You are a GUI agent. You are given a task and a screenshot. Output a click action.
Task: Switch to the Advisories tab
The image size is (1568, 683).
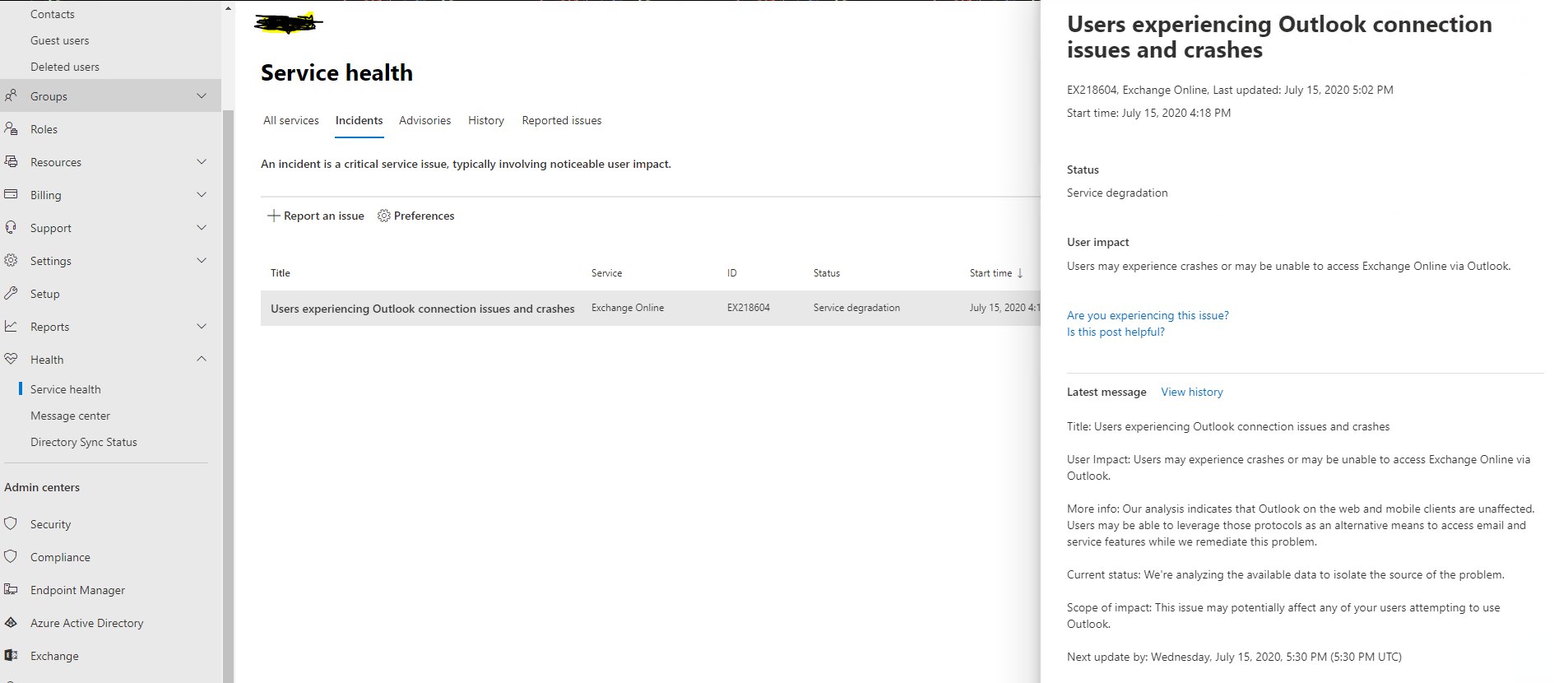click(424, 120)
